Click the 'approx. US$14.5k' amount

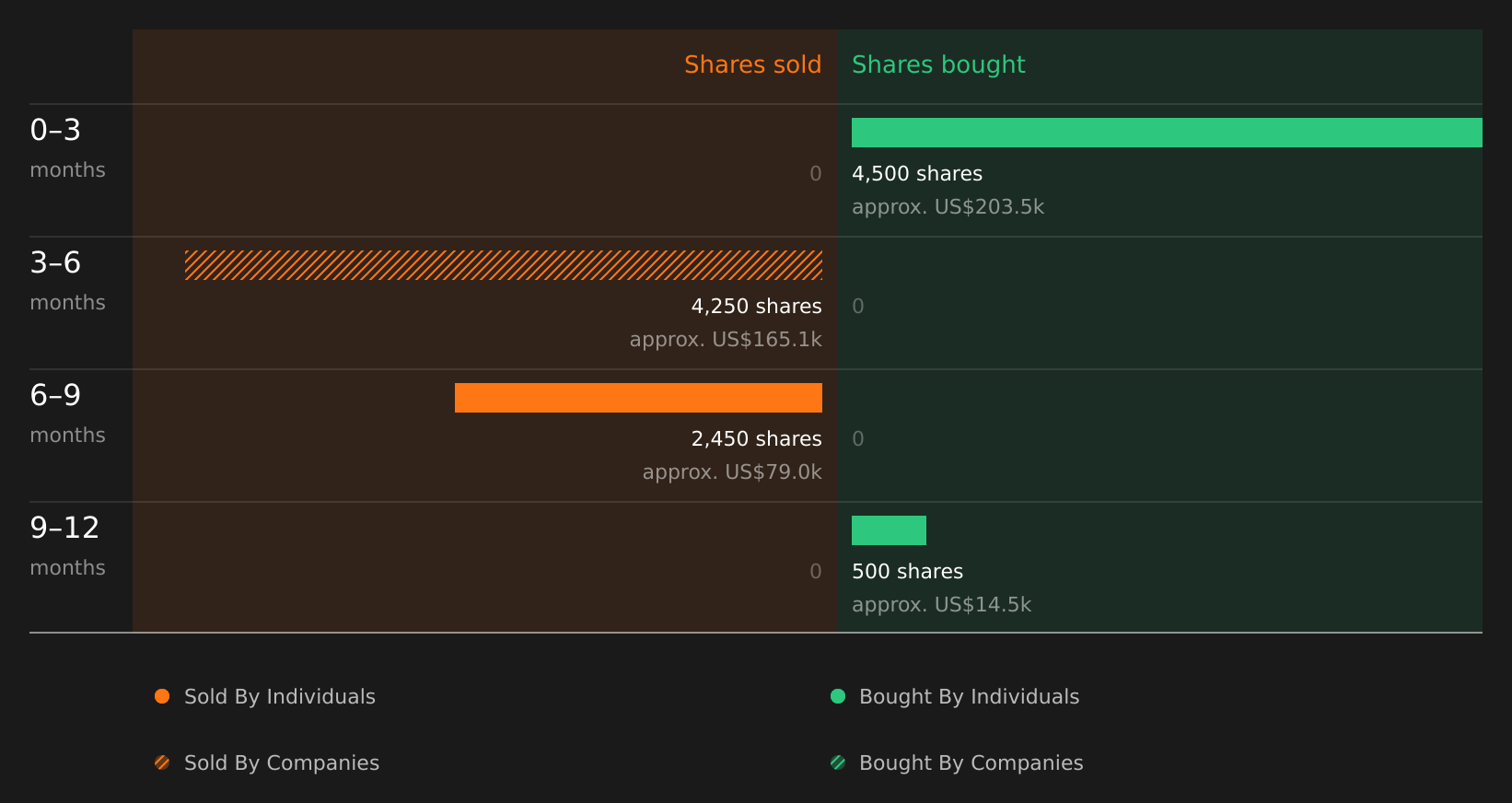pos(941,604)
